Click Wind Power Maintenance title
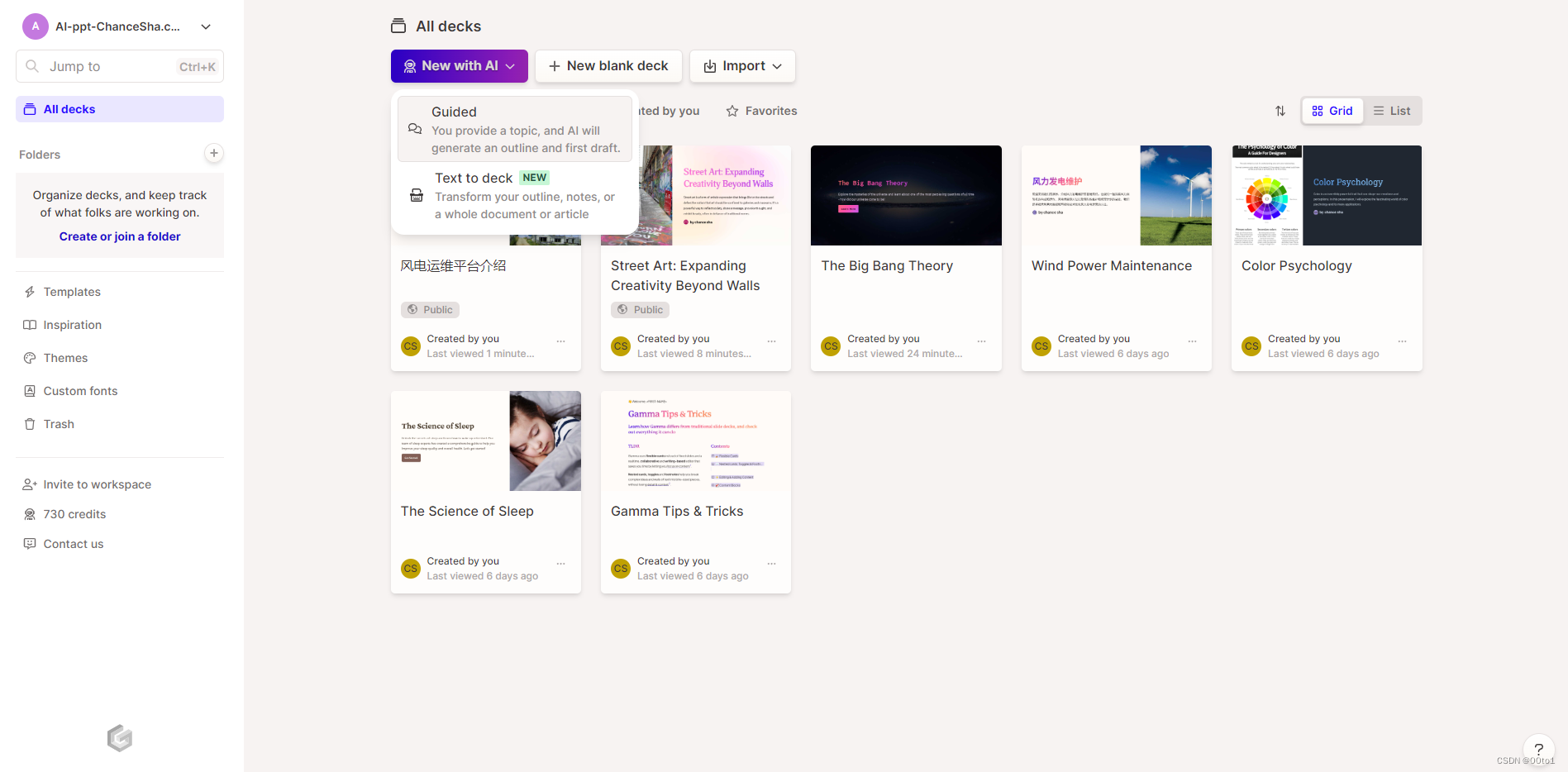Image resolution: width=1568 pixels, height=772 pixels. (1112, 265)
